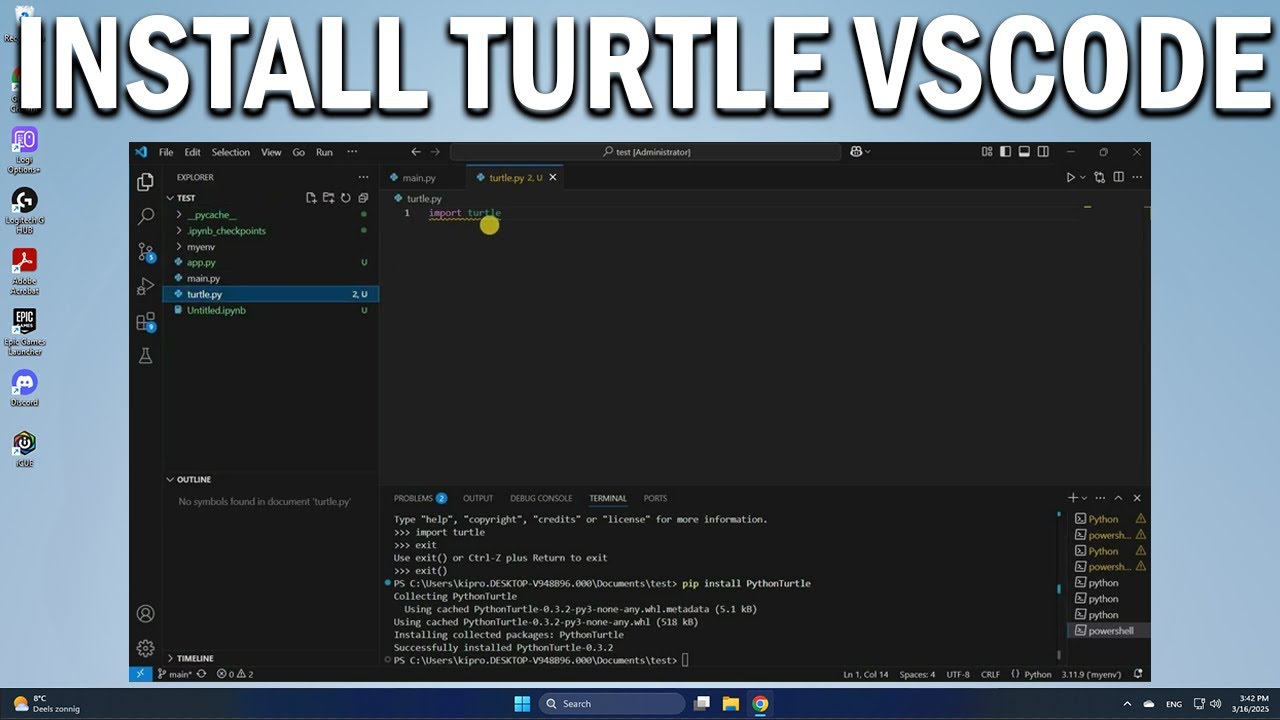This screenshot has height=720, width=1280.
Task: Open the Search view in the activity bar
Action: 146,216
